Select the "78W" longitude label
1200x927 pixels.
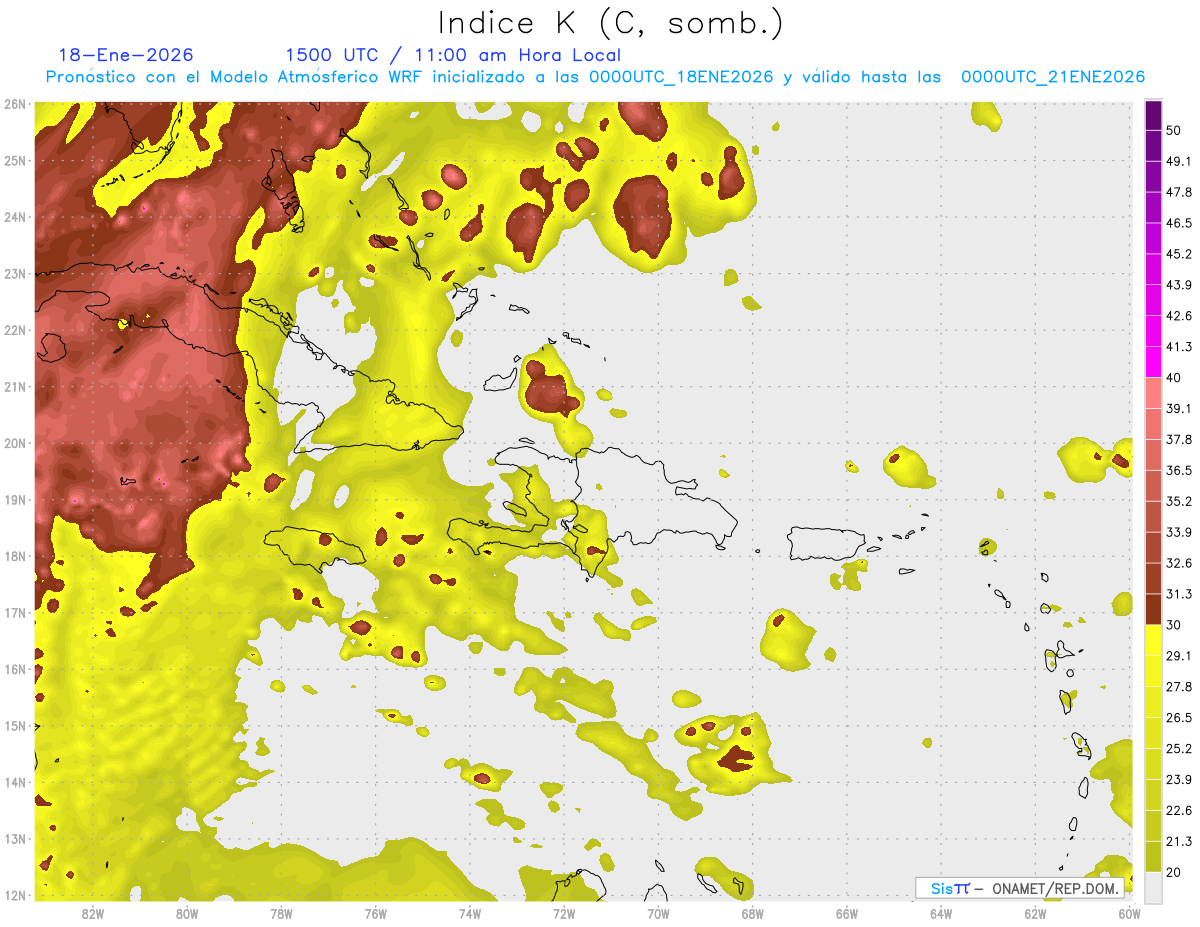(281, 913)
